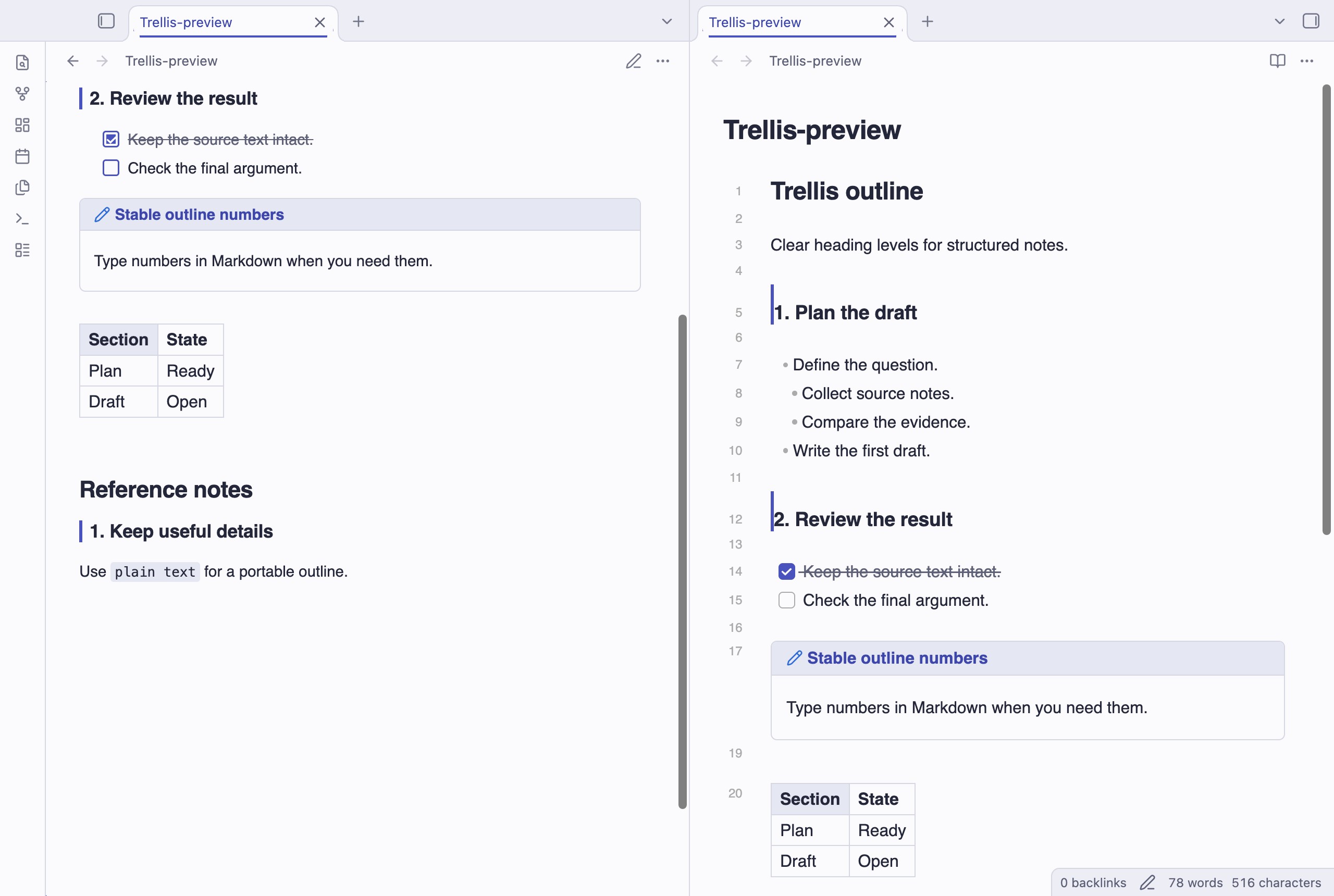This screenshot has height=896, width=1334.
Task: Open more options in right pane
Action: pyautogui.click(x=1306, y=61)
